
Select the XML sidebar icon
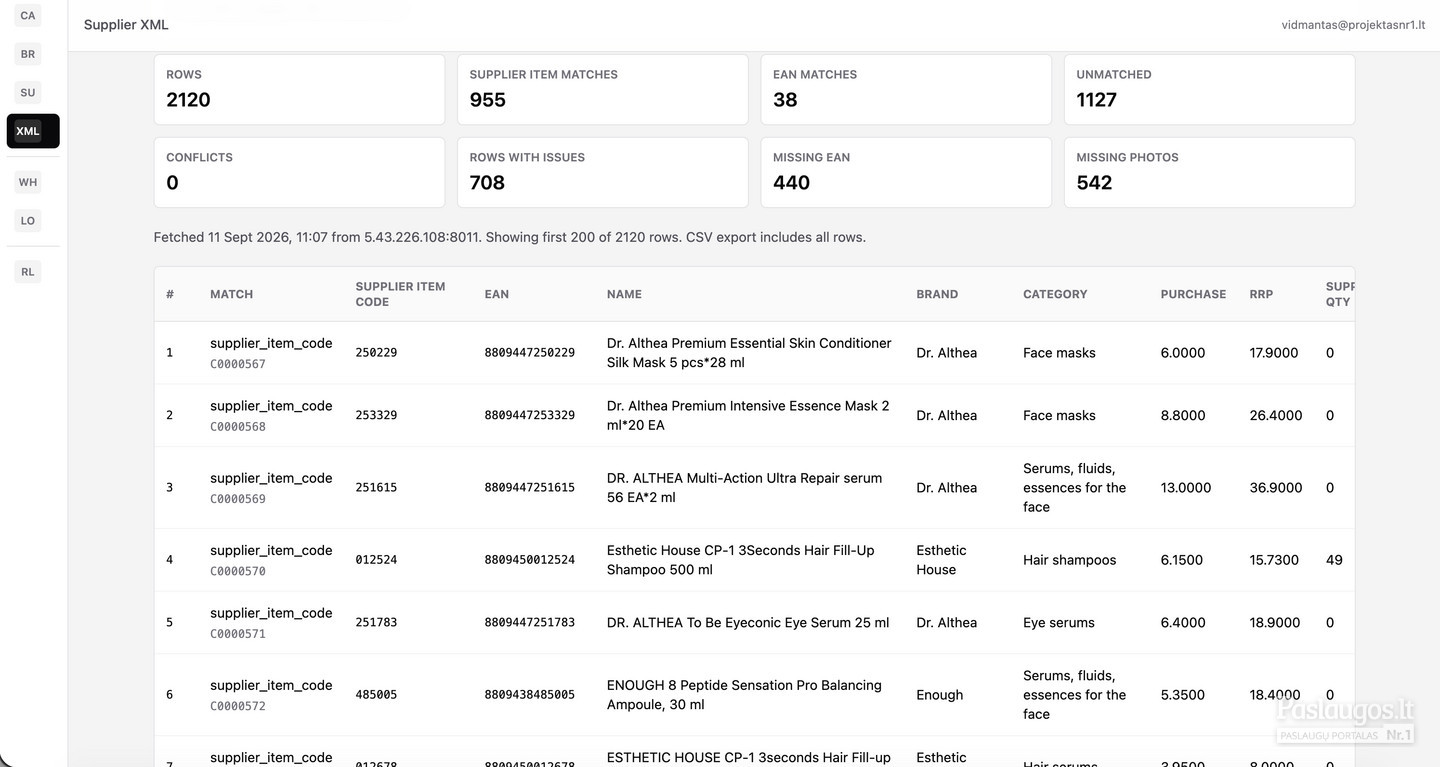[x=33, y=131]
